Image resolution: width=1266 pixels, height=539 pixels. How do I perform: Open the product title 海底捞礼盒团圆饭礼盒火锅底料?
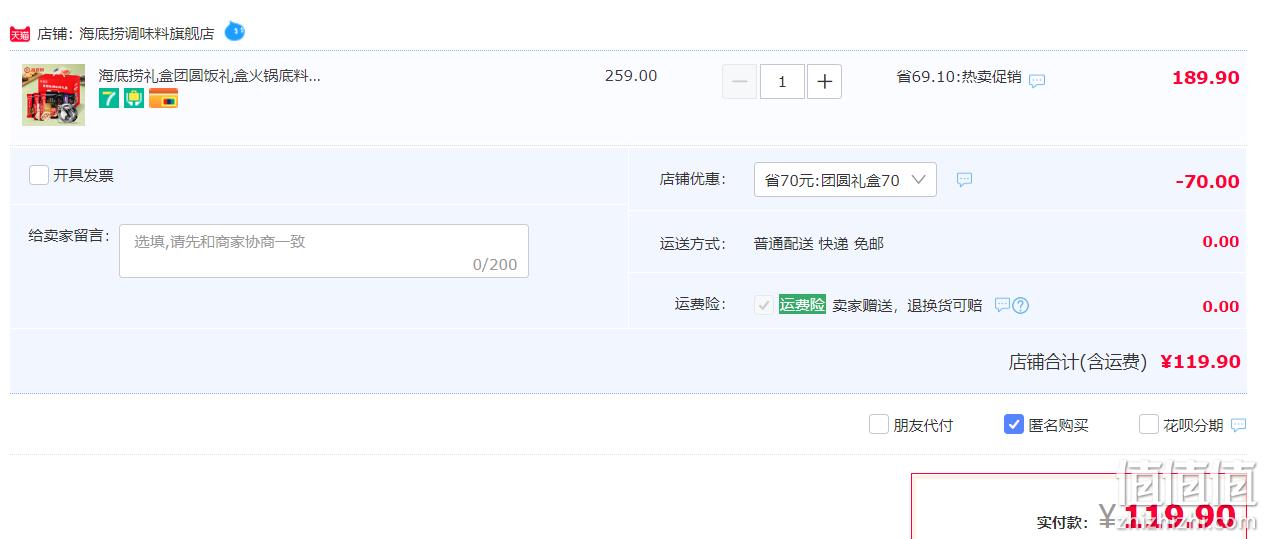210,75
